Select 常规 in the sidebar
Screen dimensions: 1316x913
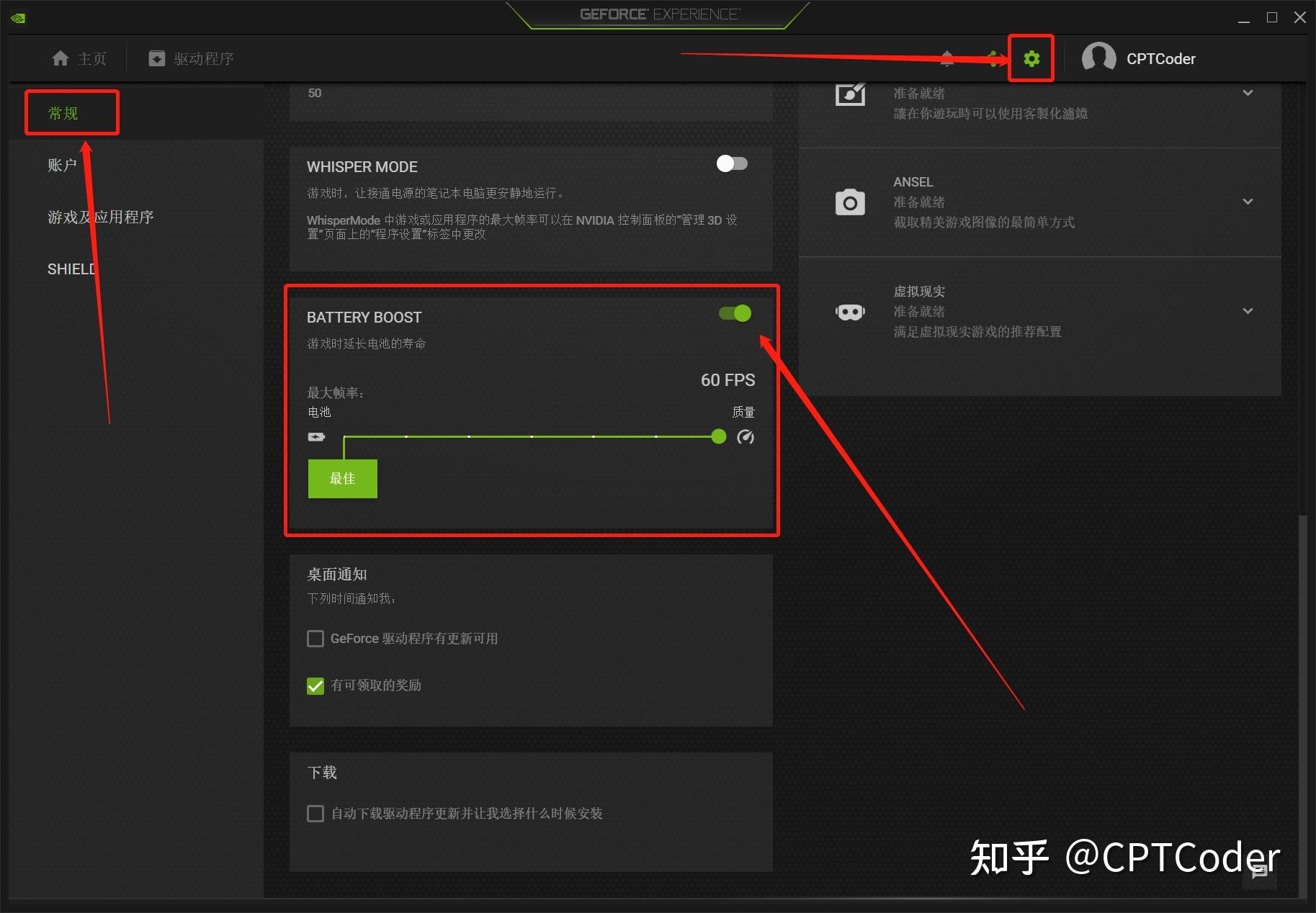click(x=63, y=113)
